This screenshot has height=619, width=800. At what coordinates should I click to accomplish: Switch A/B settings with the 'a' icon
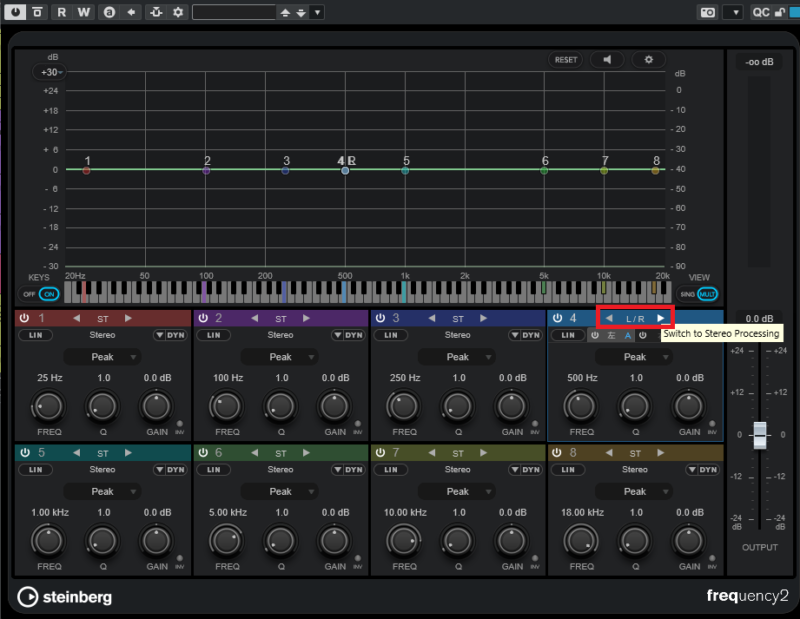109,12
